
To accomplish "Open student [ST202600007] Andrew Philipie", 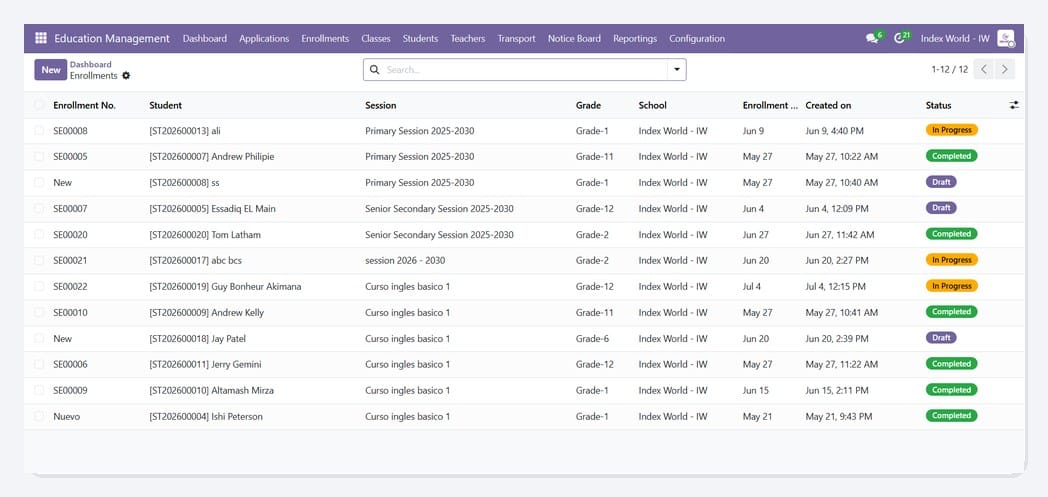I will click(211, 157).
